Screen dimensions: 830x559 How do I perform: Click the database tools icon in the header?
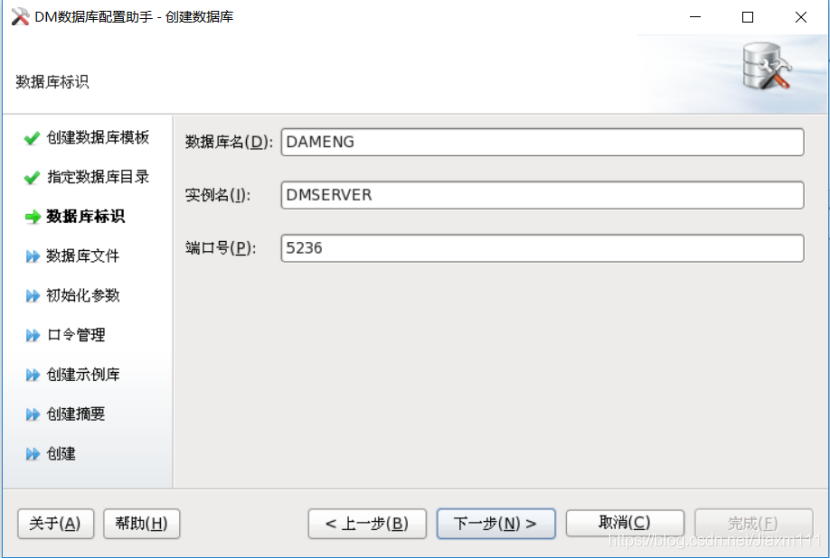pos(766,67)
